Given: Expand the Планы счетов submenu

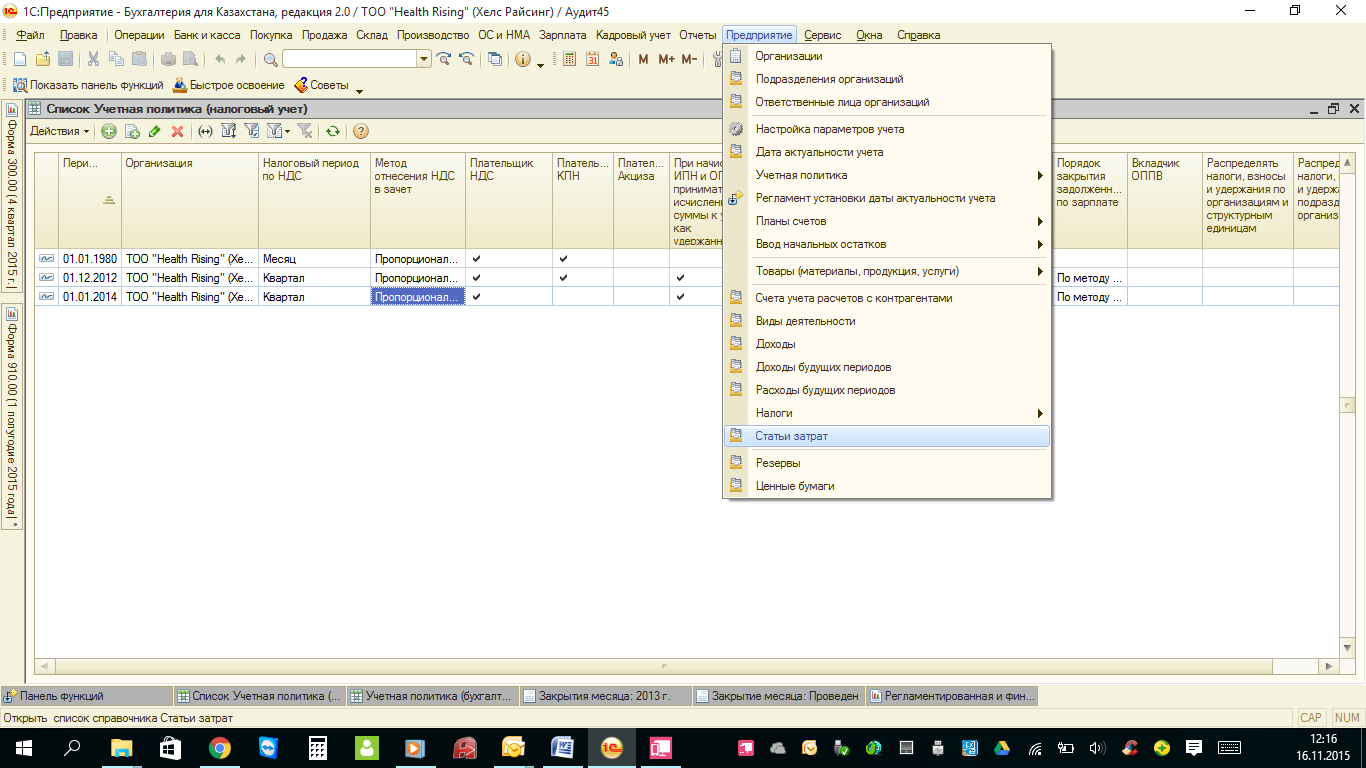Looking at the screenshot, I should [1040, 221].
